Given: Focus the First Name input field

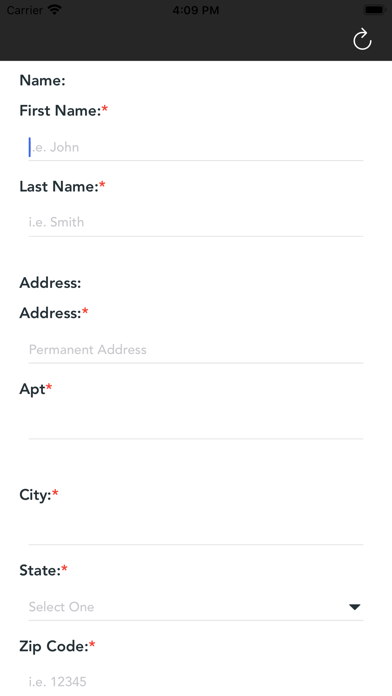Looking at the screenshot, I should (196, 147).
